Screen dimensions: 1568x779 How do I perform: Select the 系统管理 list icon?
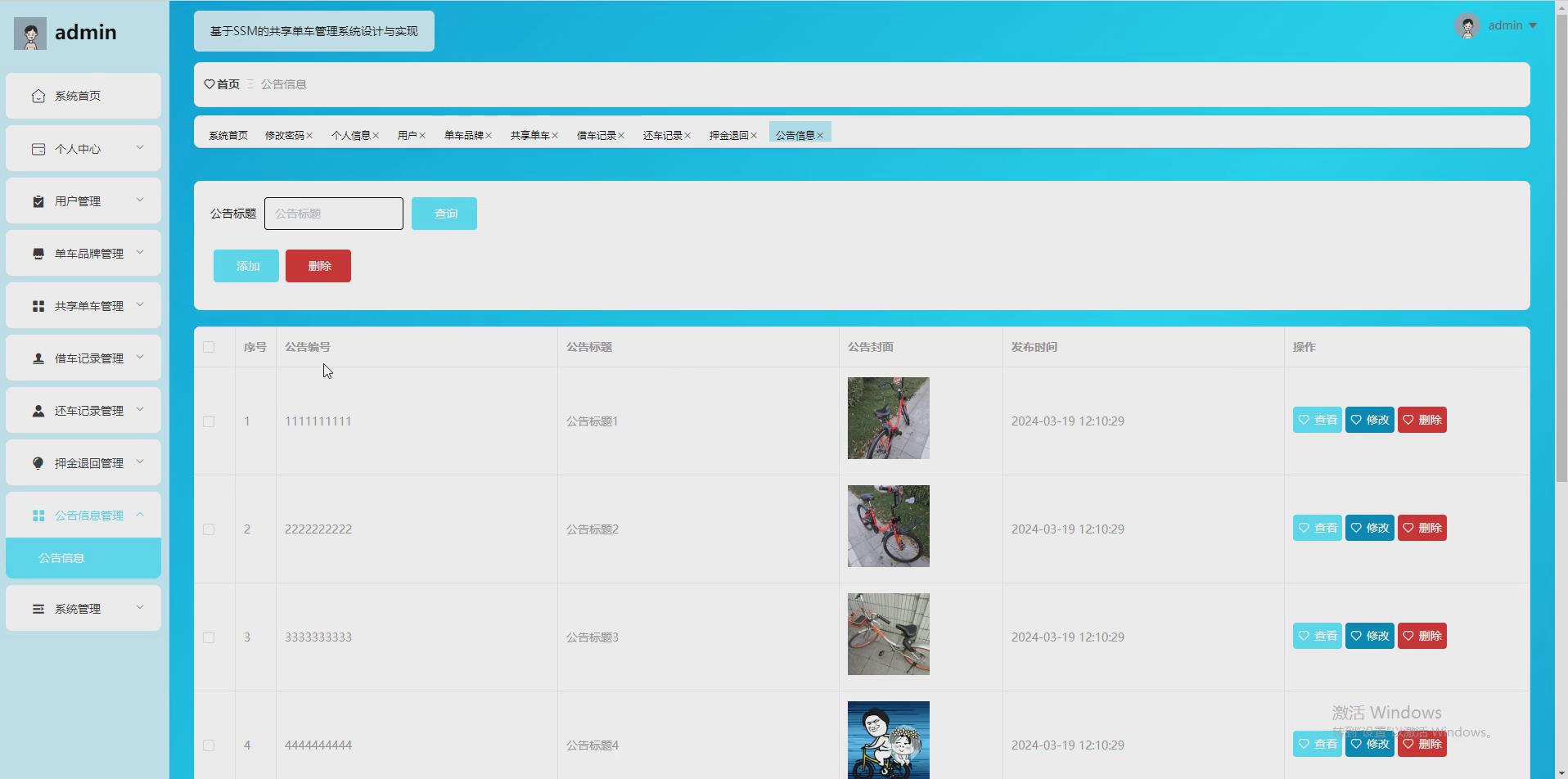click(38, 608)
